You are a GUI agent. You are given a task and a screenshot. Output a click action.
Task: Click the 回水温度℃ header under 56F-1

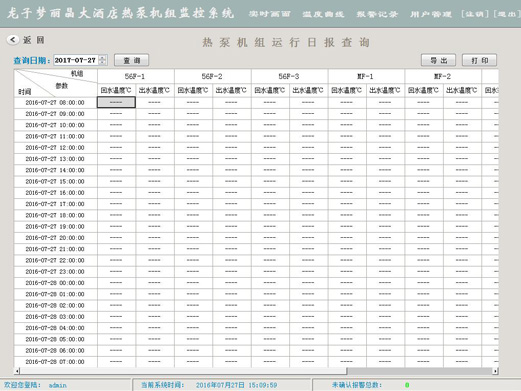116,90
